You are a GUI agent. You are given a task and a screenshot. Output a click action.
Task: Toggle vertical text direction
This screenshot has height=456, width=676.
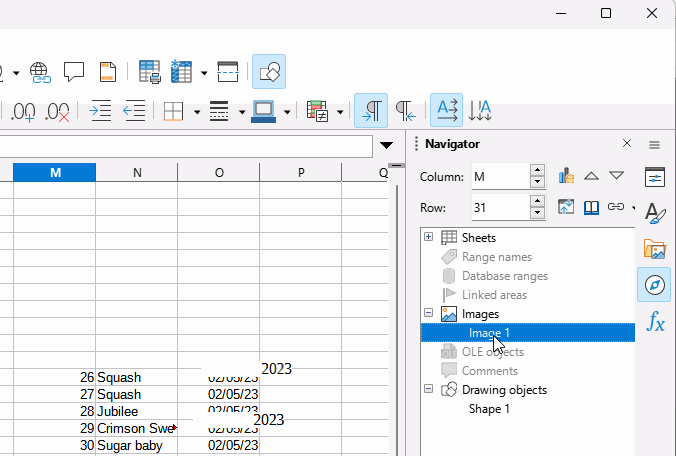480,110
